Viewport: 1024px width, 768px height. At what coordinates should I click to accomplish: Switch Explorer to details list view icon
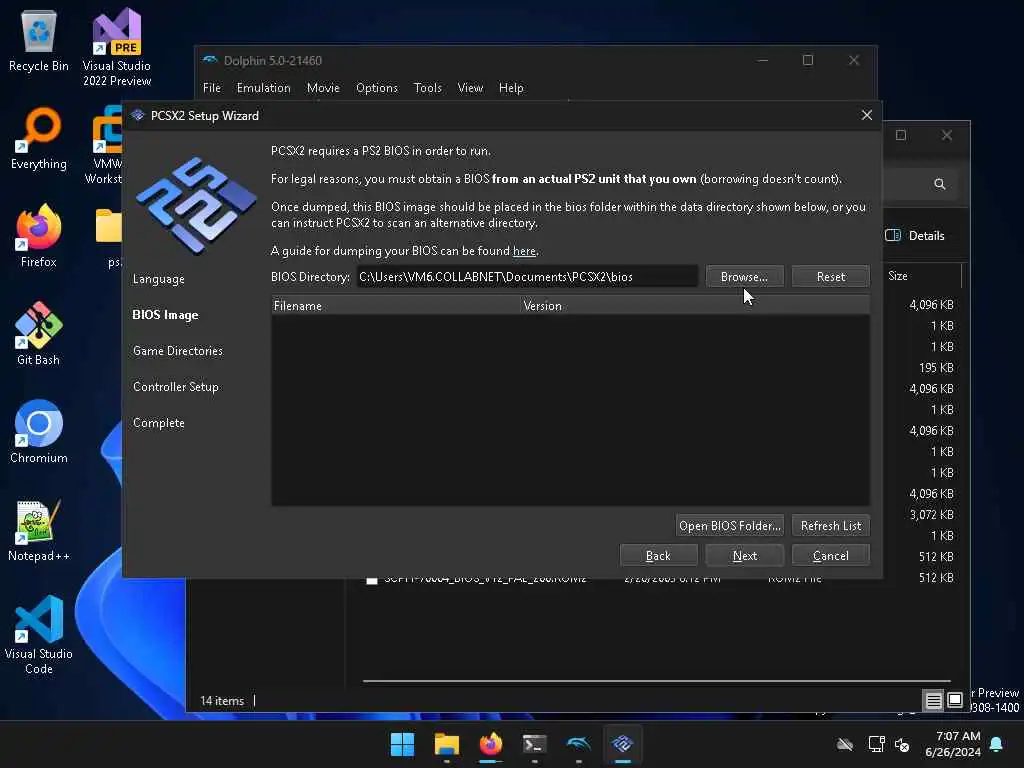pyautogui.click(x=934, y=701)
